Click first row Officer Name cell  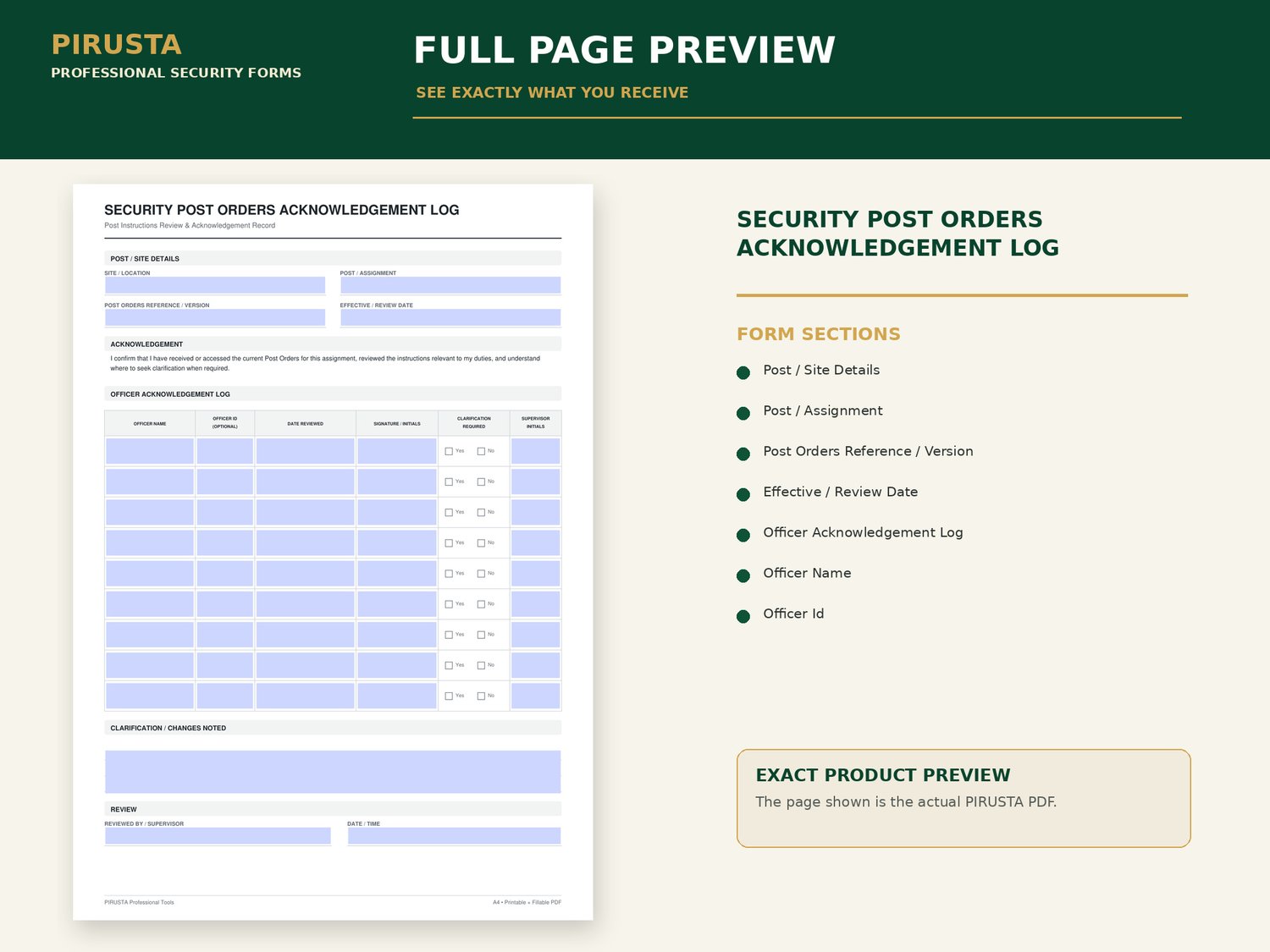(x=150, y=451)
